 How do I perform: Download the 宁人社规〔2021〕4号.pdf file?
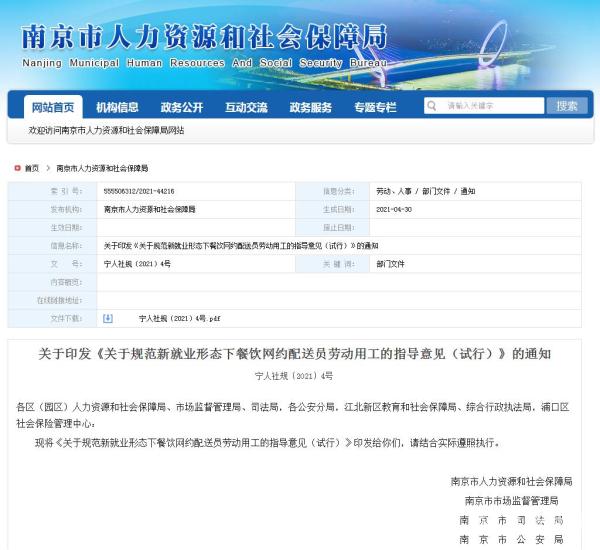point(179,318)
